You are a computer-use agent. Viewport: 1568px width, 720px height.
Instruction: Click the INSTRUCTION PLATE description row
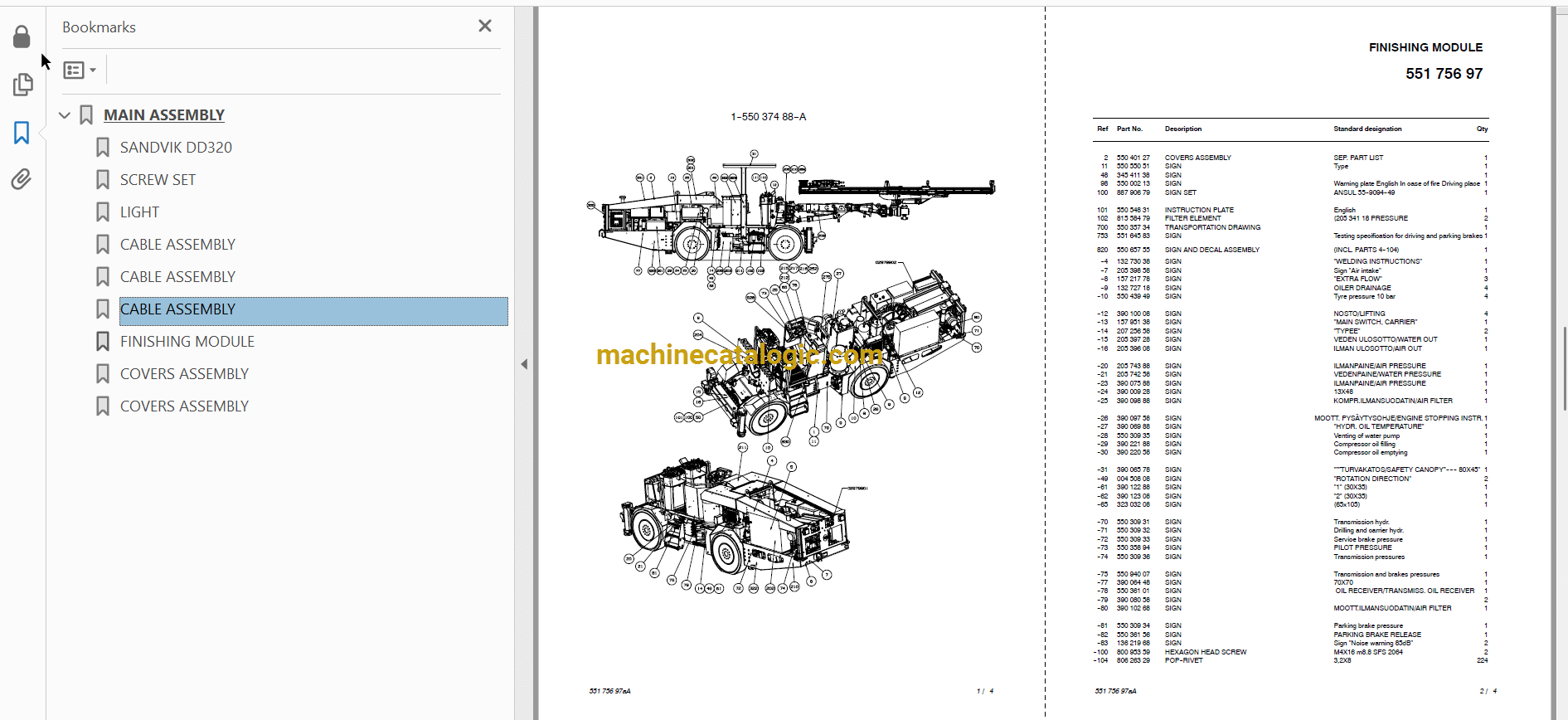pyautogui.click(x=1199, y=210)
